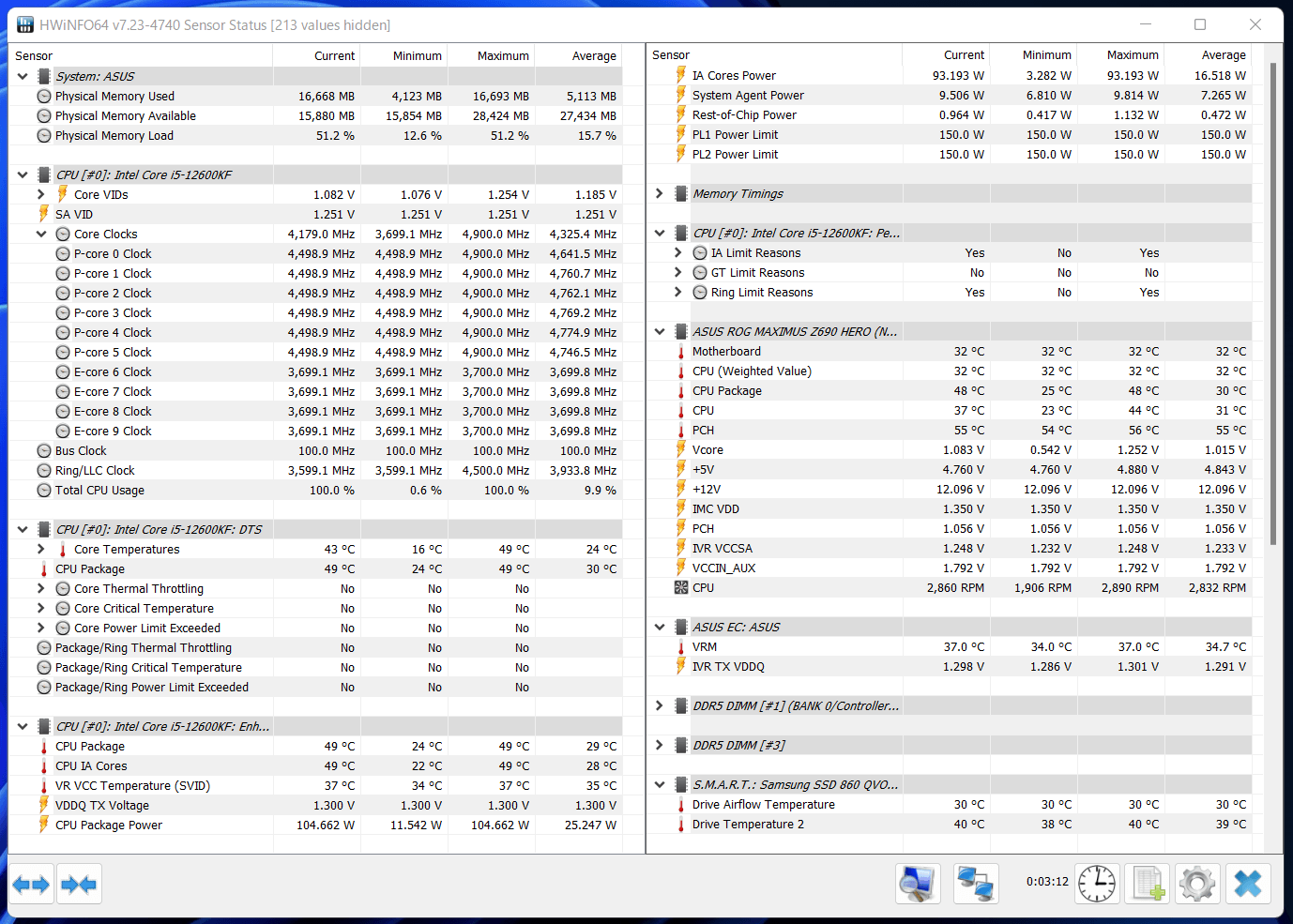Screen dimensions: 1293x924
Task: Click right pane Average column header
Action: (x=1209, y=55)
